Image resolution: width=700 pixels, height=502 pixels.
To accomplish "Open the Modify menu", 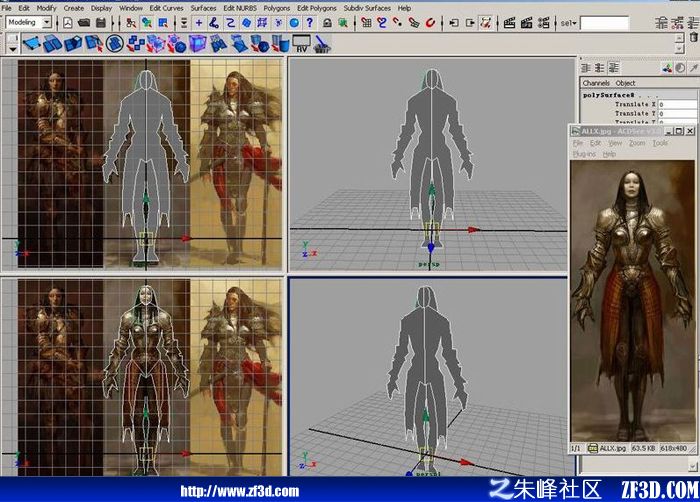I will [x=46, y=8].
